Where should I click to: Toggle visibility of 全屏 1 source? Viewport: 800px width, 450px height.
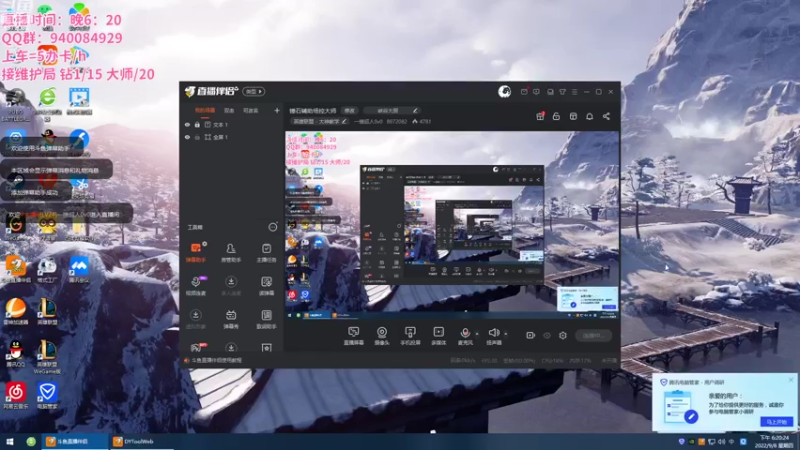click(x=187, y=137)
